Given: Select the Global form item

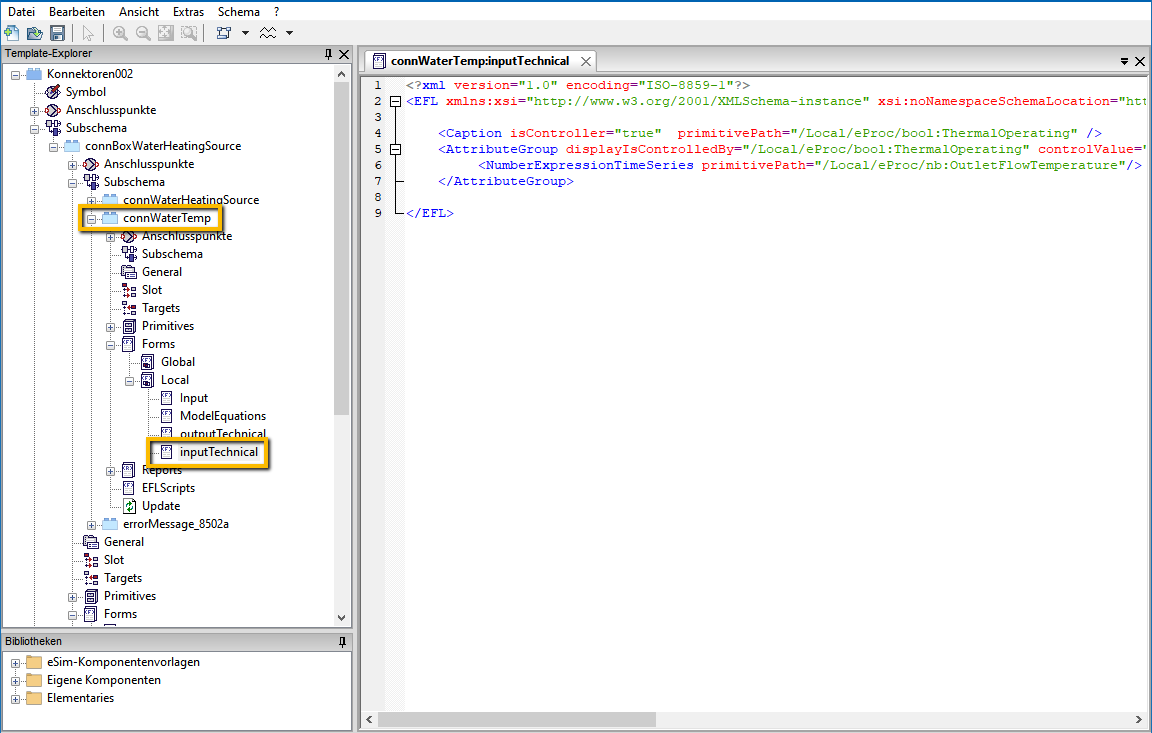Looking at the screenshot, I should pyautogui.click(x=178, y=361).
